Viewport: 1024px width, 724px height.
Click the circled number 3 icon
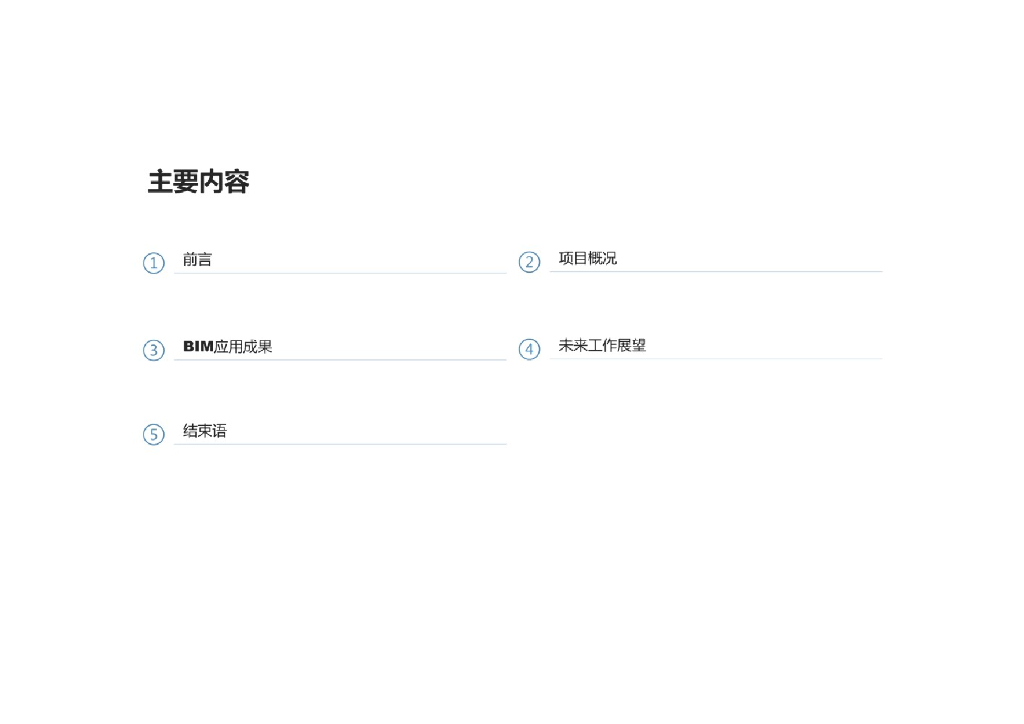153,350
